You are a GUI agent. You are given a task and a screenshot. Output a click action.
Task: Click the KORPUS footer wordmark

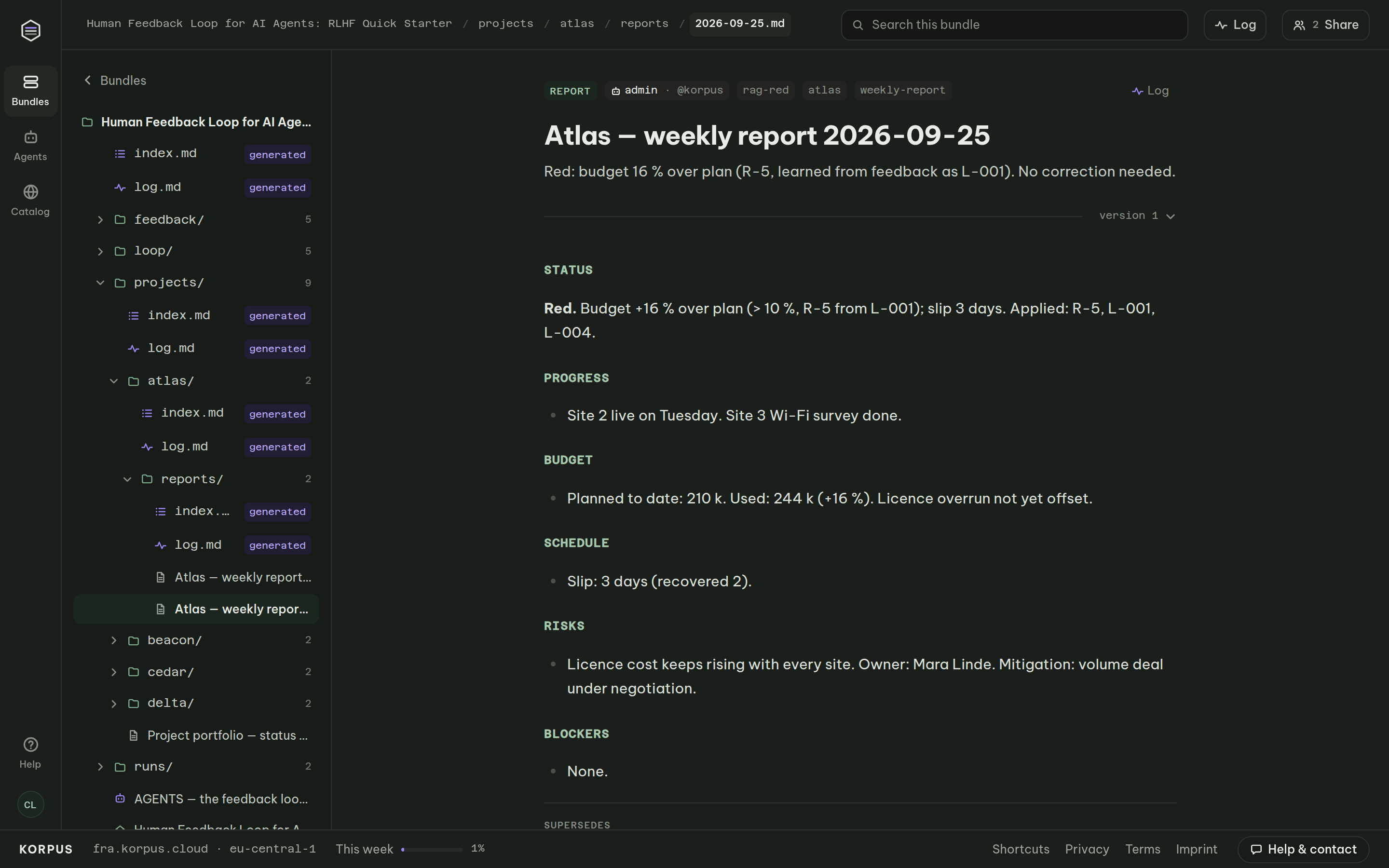point(46,849)
